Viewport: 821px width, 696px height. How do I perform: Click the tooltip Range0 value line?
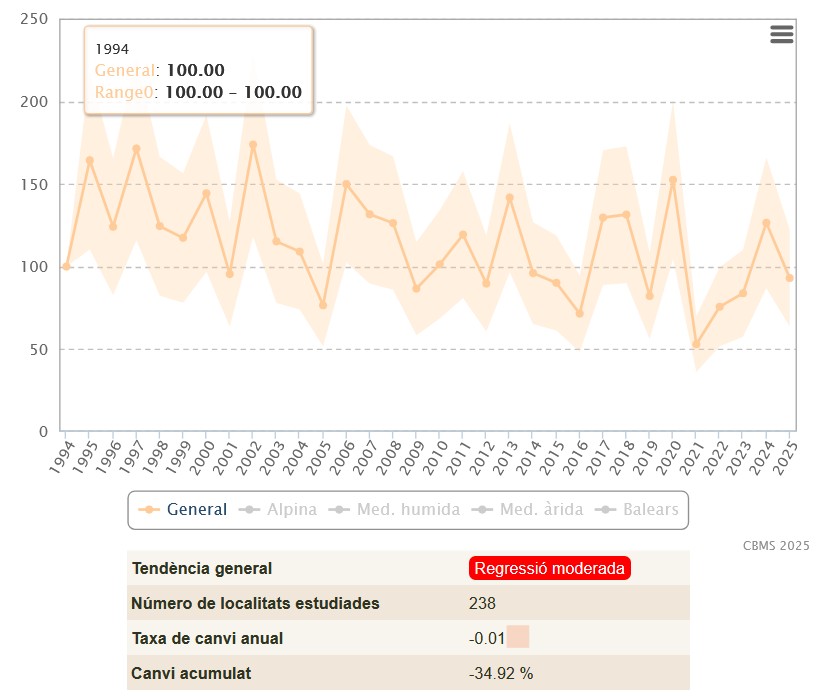click(x=198, y=92)
